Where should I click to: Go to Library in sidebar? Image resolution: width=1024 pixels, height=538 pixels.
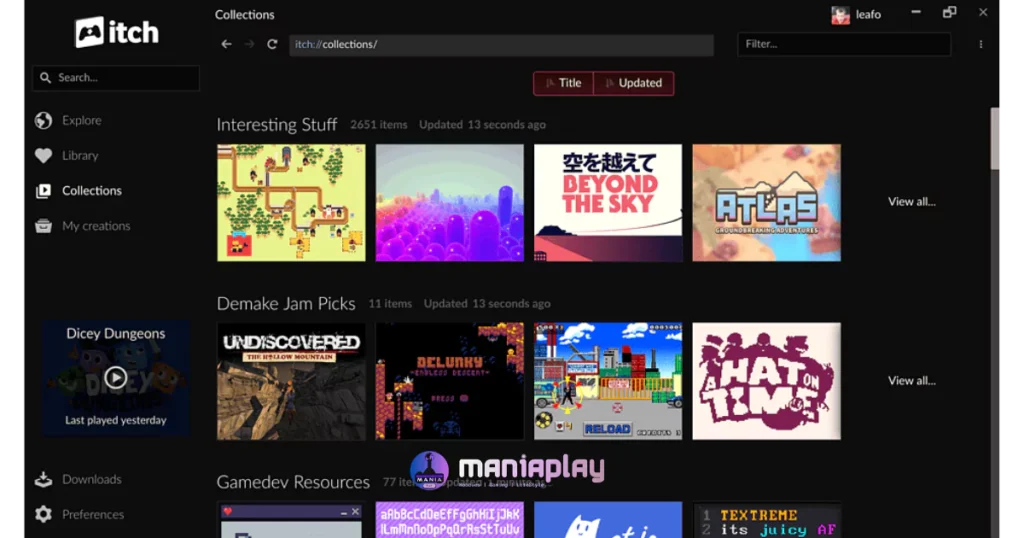(x=80, y=155)
